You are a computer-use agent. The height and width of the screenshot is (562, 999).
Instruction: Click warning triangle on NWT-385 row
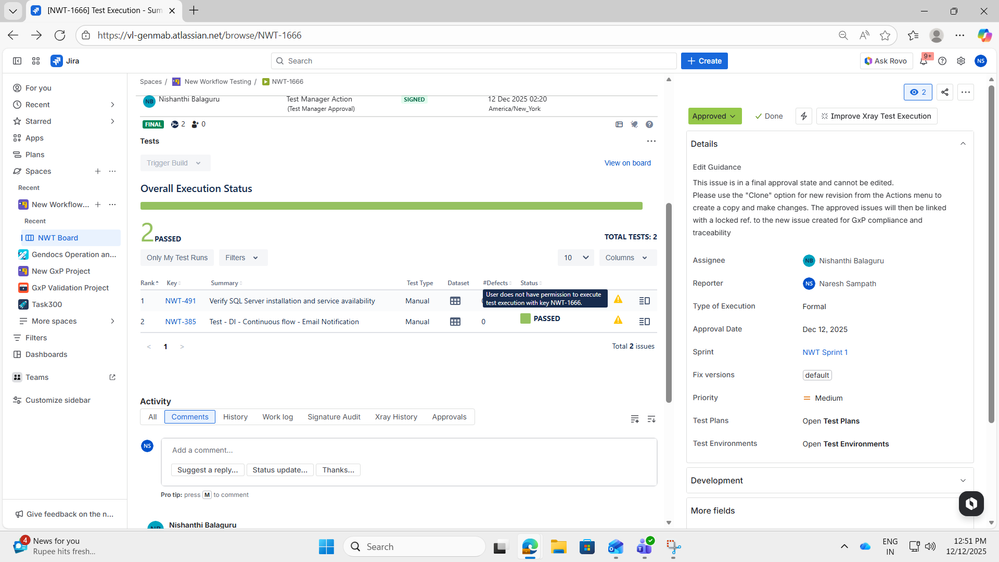pos(618,320)
